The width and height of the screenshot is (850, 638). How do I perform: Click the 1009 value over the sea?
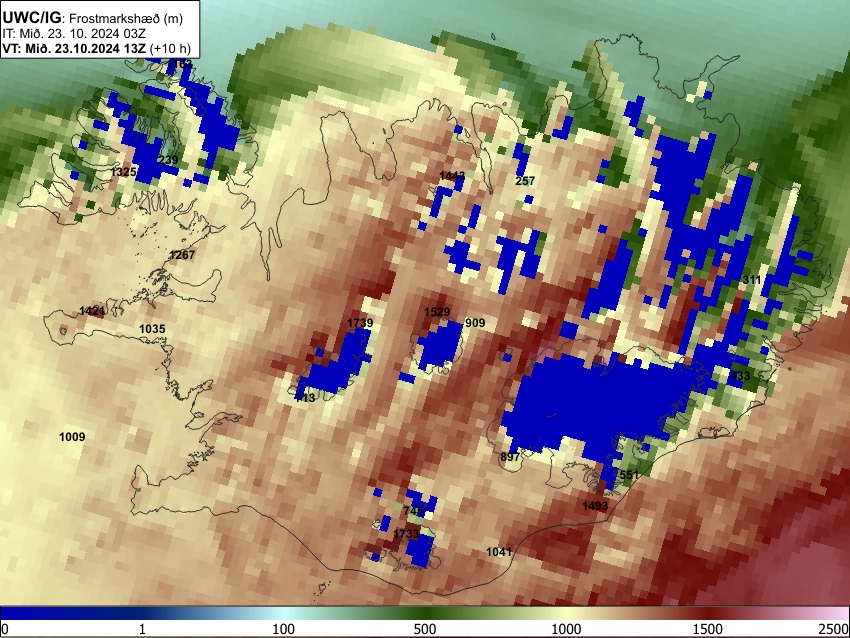(72, 437)
